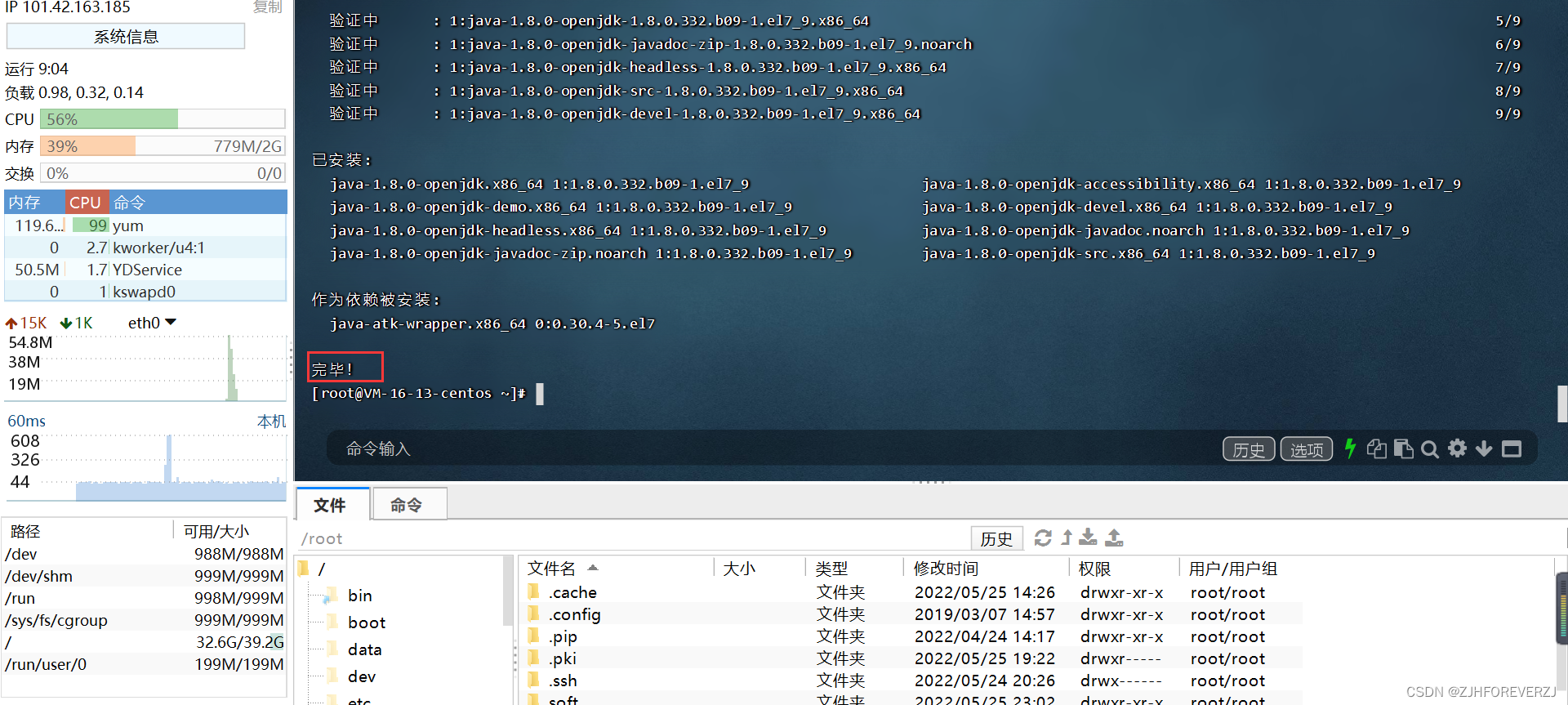Click the 复制 IP link

267,7
